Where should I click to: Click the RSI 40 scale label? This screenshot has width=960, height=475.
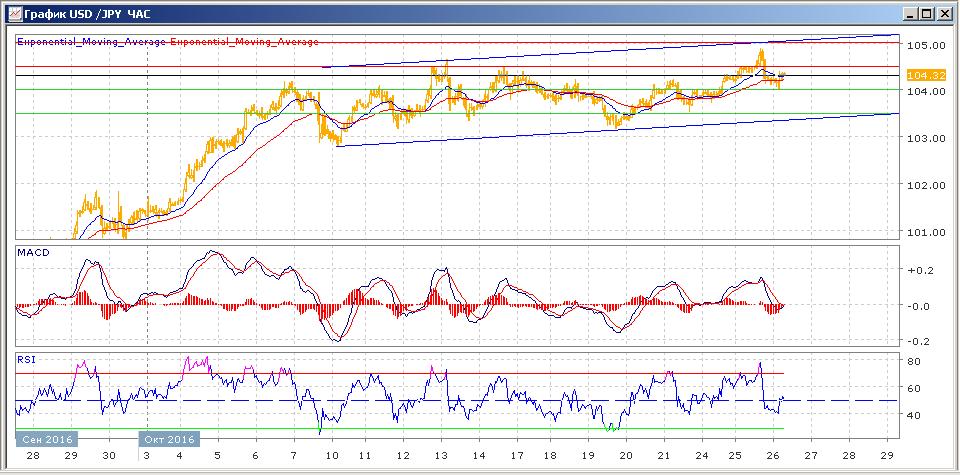(x=913, y=415)
